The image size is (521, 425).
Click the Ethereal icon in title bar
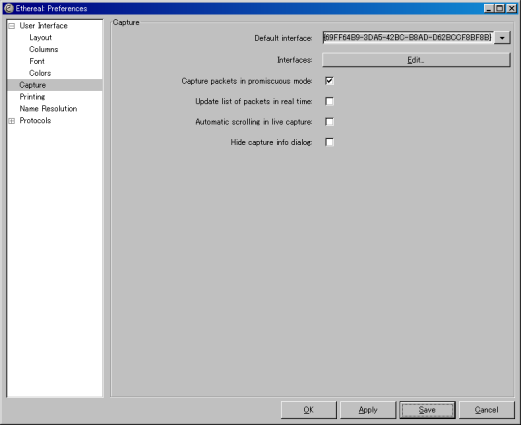tap(9, 8)
